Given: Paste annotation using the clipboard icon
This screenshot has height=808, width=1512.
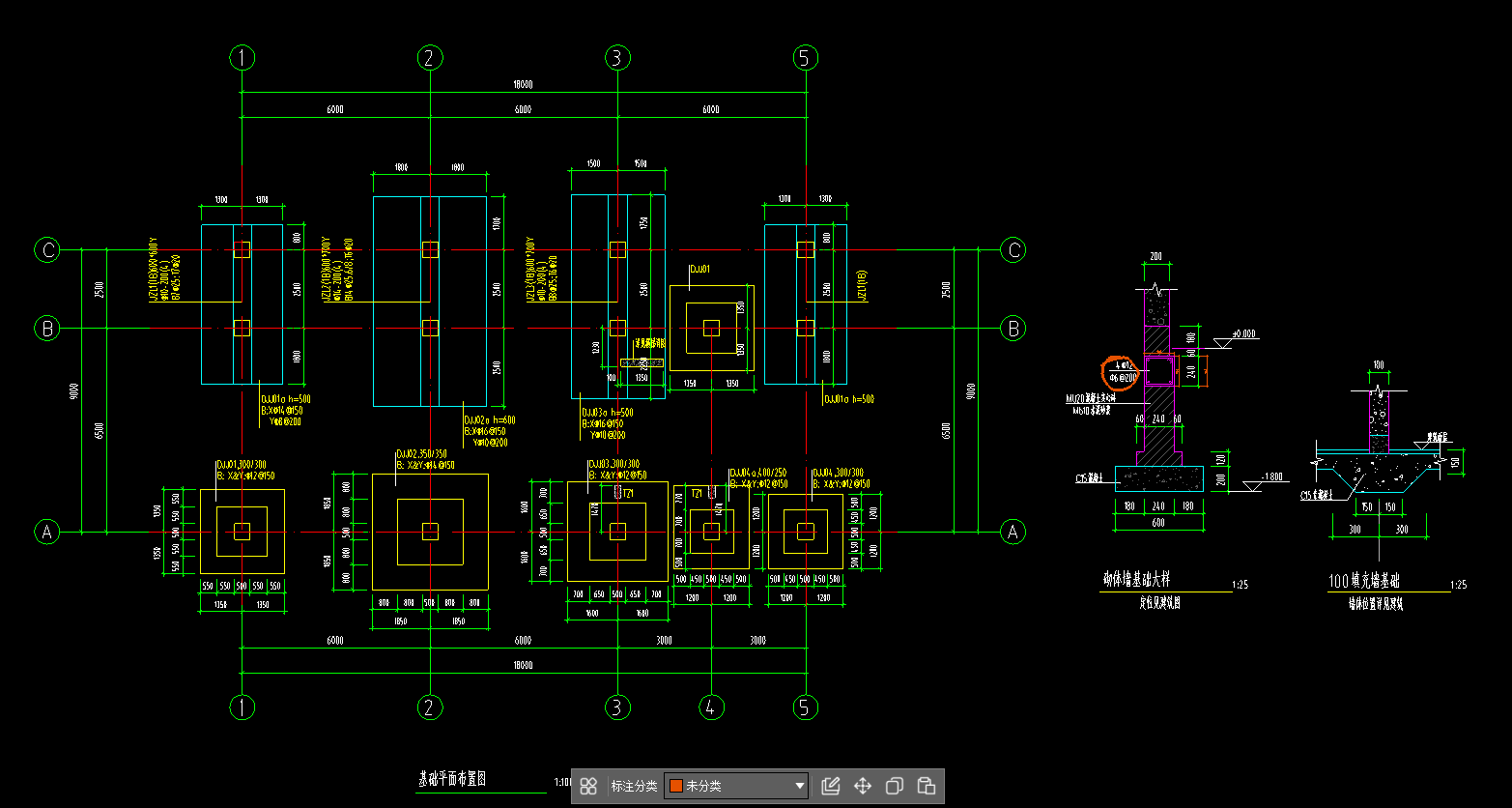Looking at the screenshot, I should [926, 786].
